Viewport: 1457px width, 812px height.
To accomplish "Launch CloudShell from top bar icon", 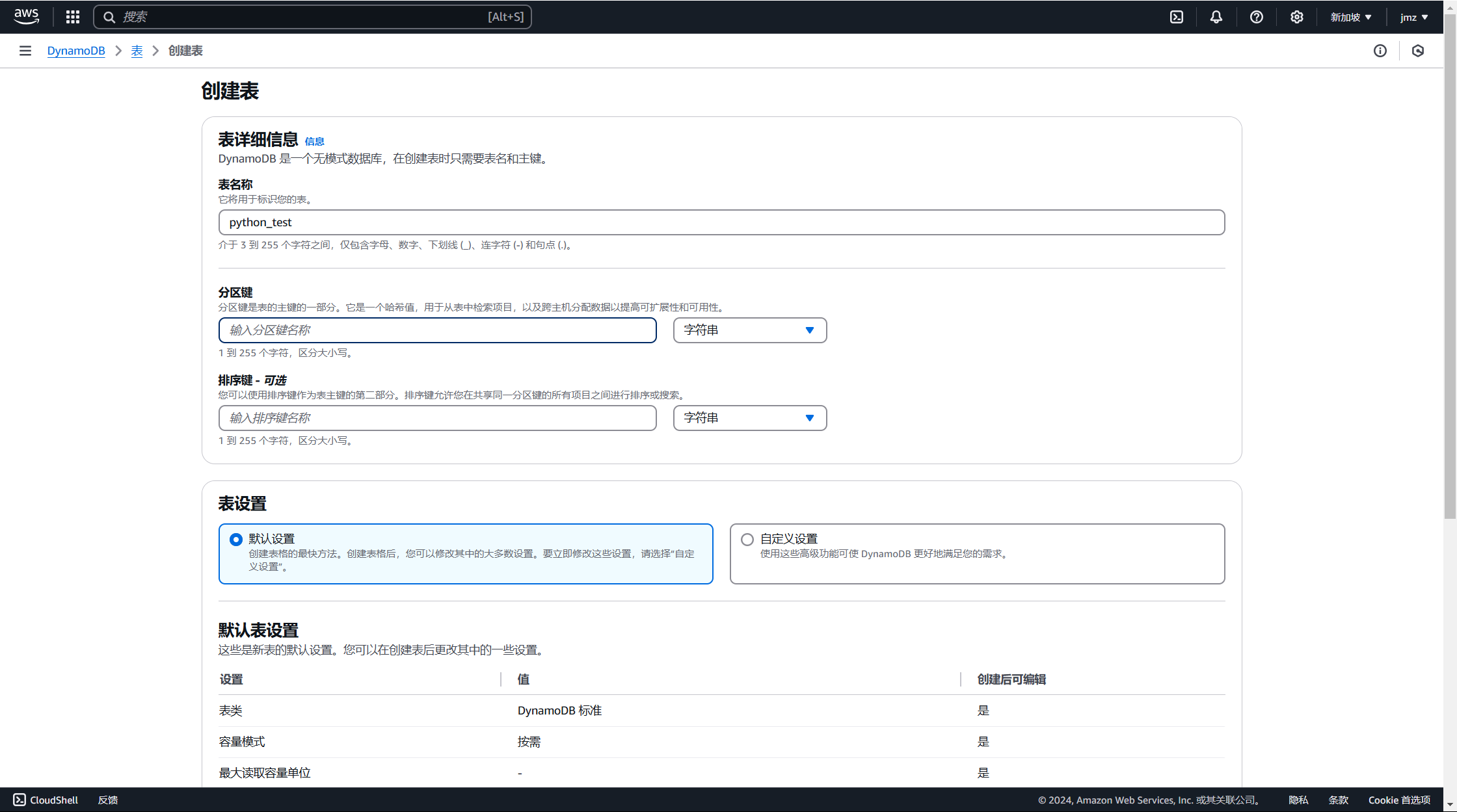I will click(x=1177, y=17).
